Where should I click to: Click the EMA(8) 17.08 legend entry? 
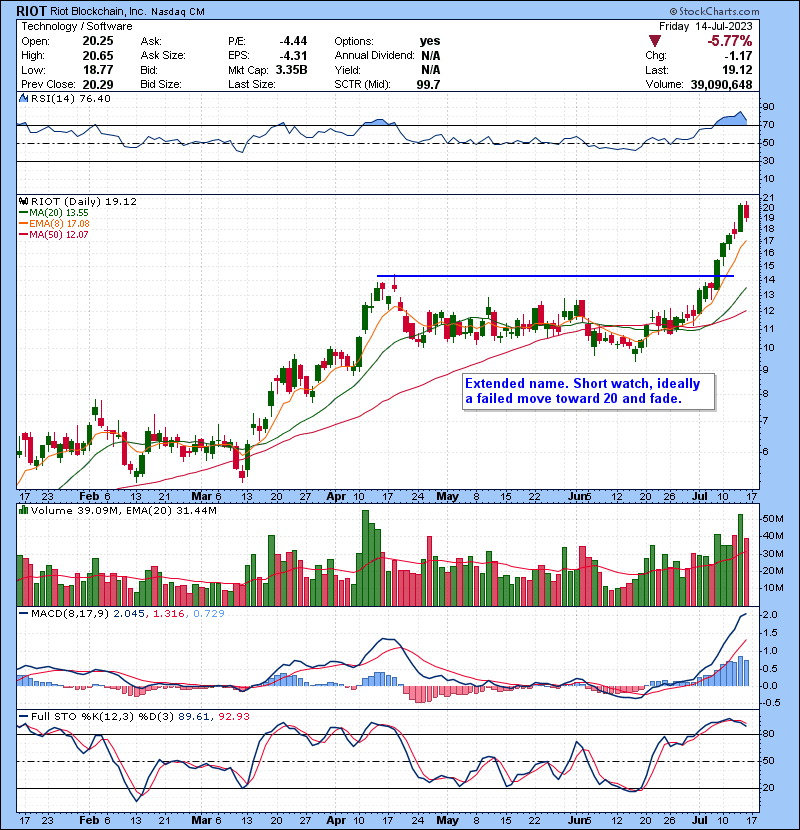click(54, 224)
